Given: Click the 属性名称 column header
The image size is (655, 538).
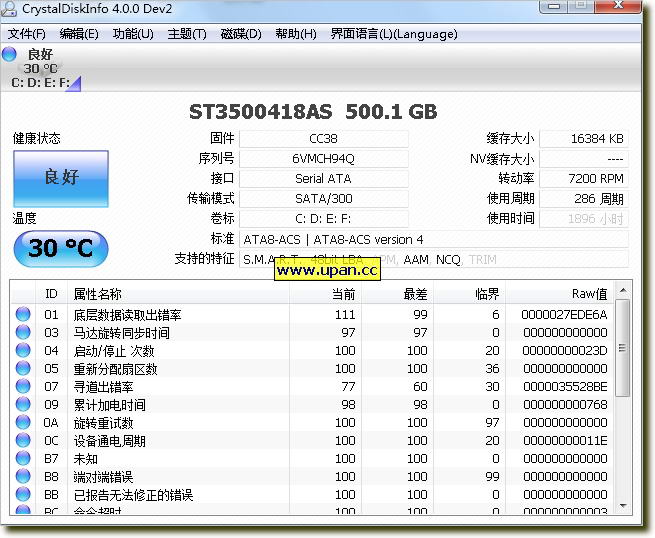Looking at the screenshot, I should [178, 294].
